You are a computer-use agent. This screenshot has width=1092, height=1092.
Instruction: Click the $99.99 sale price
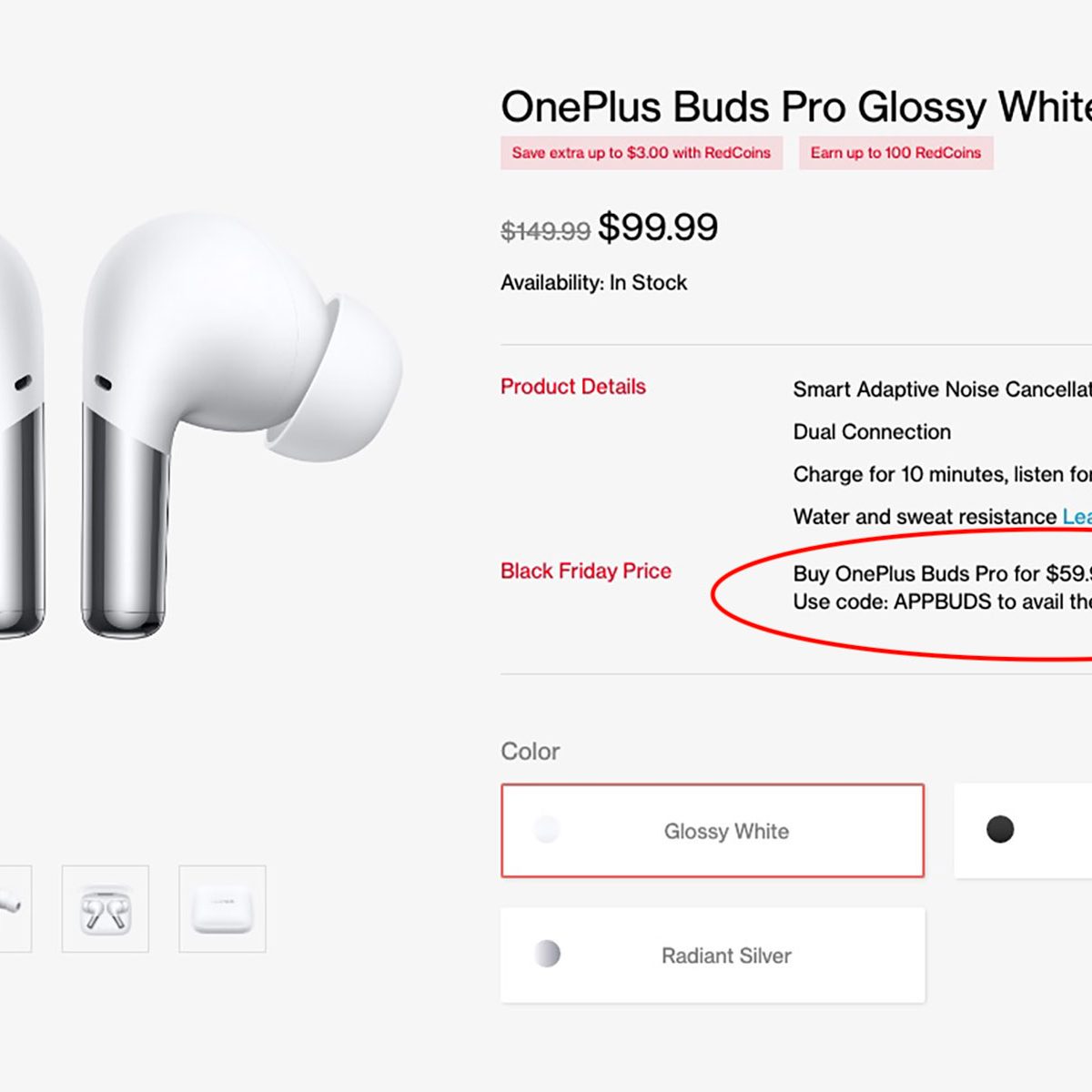pos(658,227)
